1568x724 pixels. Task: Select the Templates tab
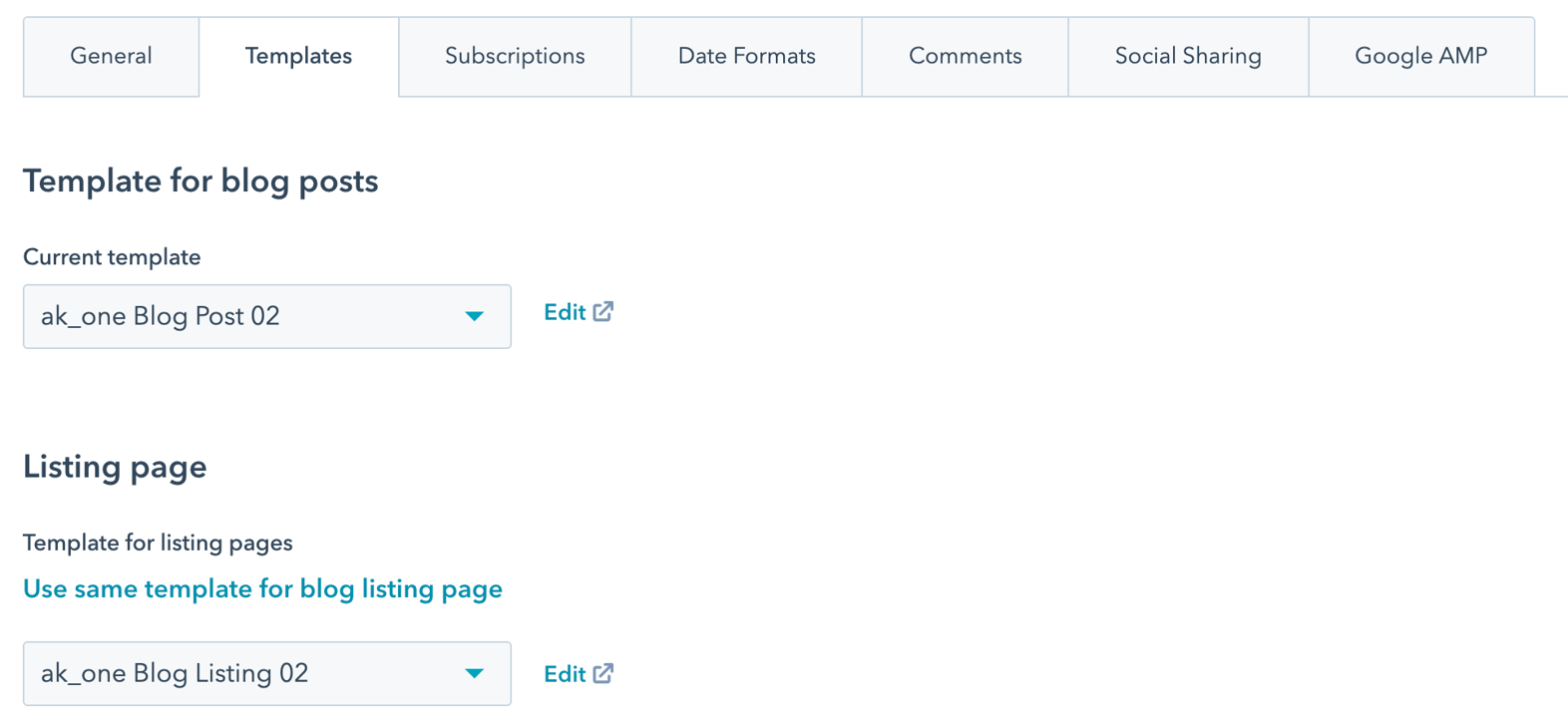pos(298,57)
